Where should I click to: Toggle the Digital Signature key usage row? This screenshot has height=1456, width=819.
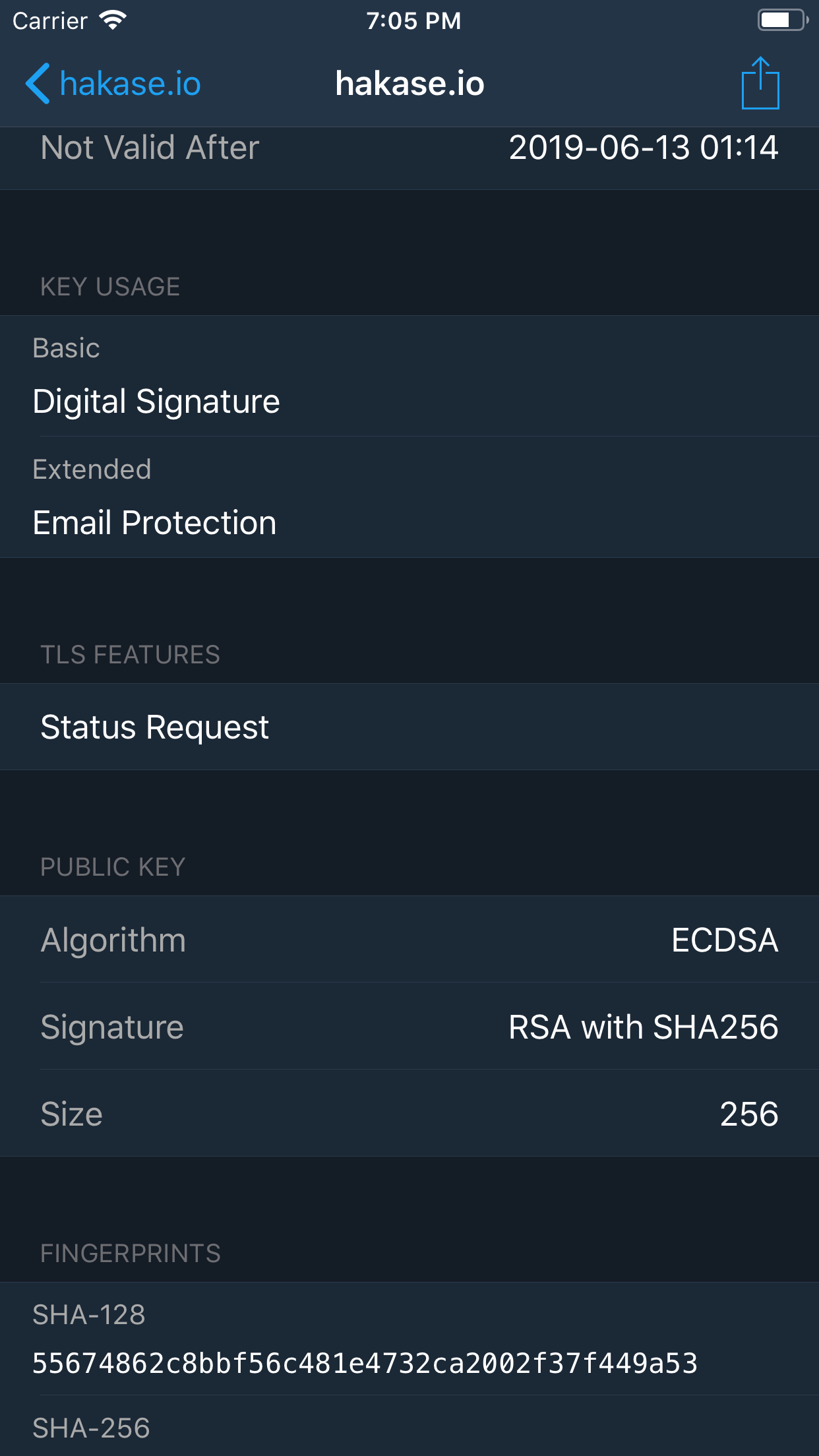[x=409, y=400]
